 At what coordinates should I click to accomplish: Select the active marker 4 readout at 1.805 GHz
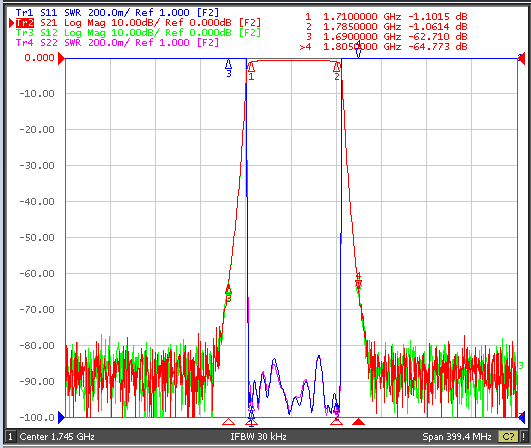click(x=383, y=47)
